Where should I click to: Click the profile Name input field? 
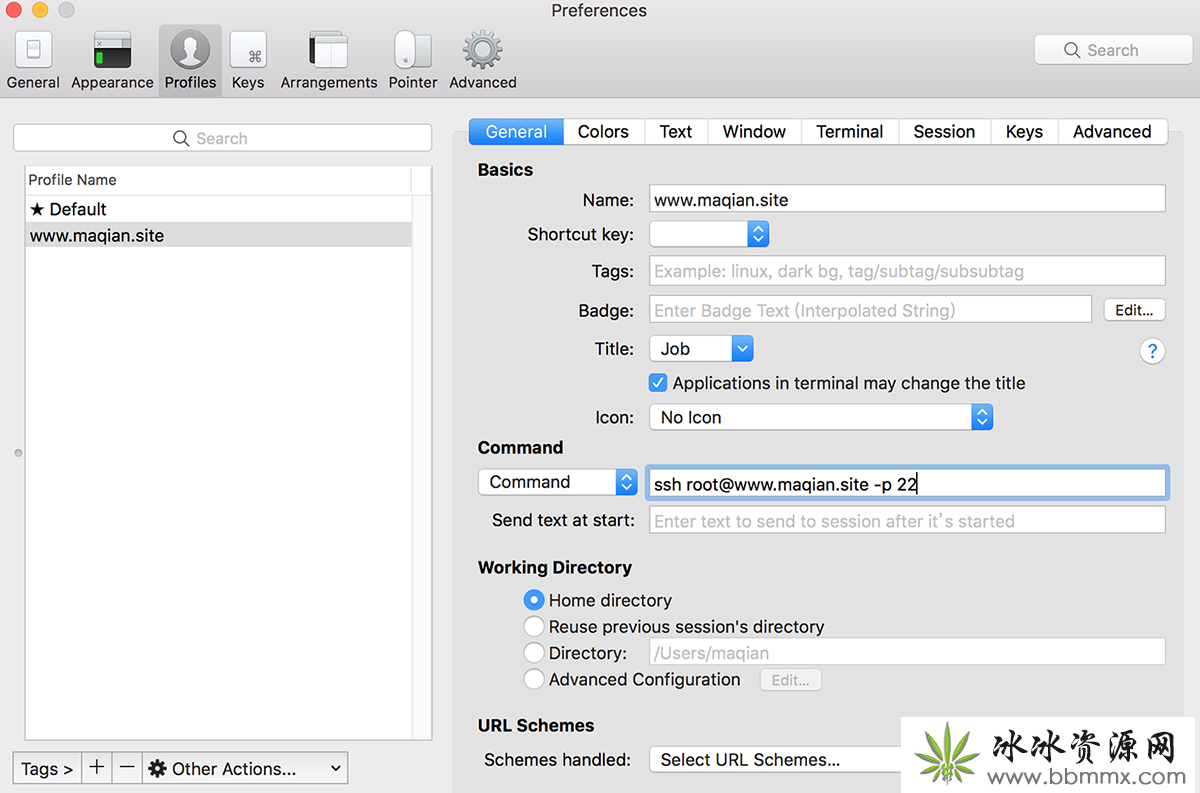pyautogui.click(x=907, y=199)
